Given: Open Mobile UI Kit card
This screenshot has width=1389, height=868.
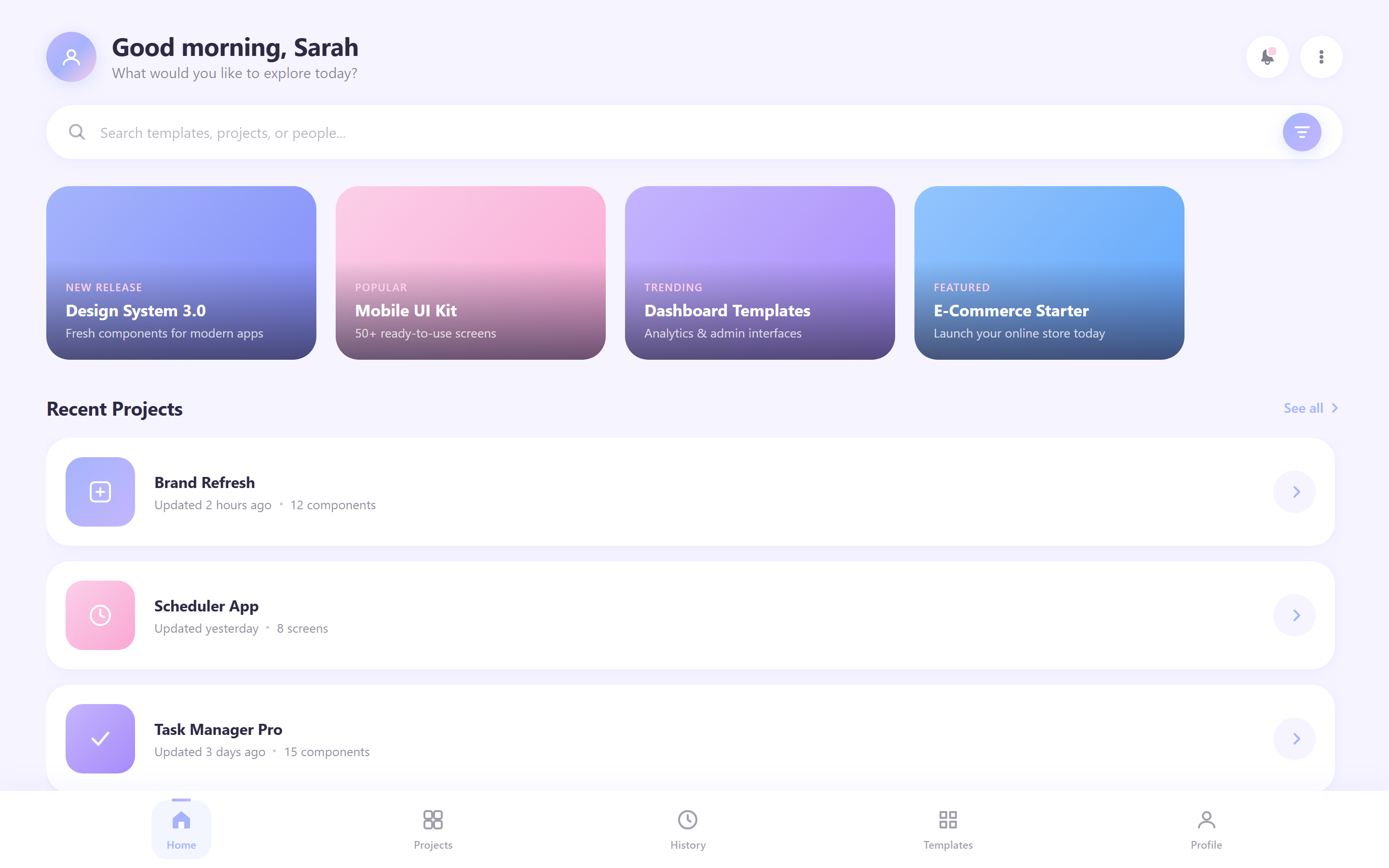Looking at the screenshot, I should tap(471, 272).
